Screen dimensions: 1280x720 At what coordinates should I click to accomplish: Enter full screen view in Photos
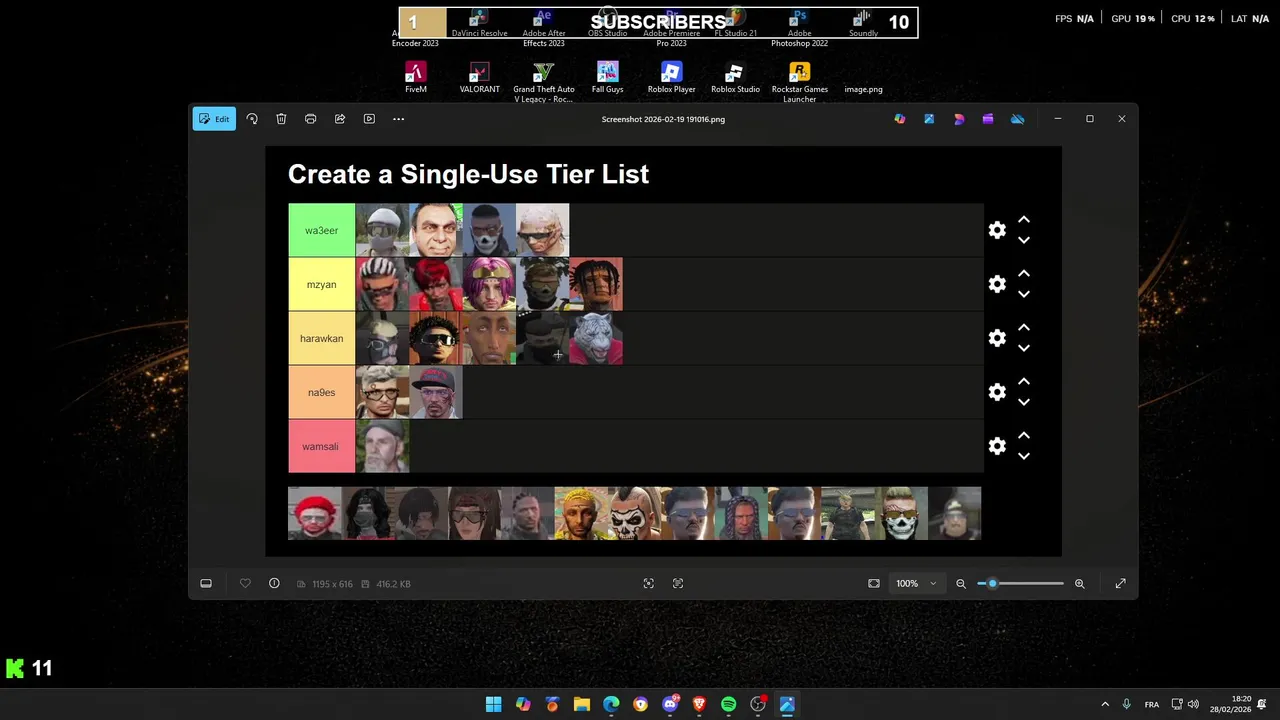pos(1120,584)
